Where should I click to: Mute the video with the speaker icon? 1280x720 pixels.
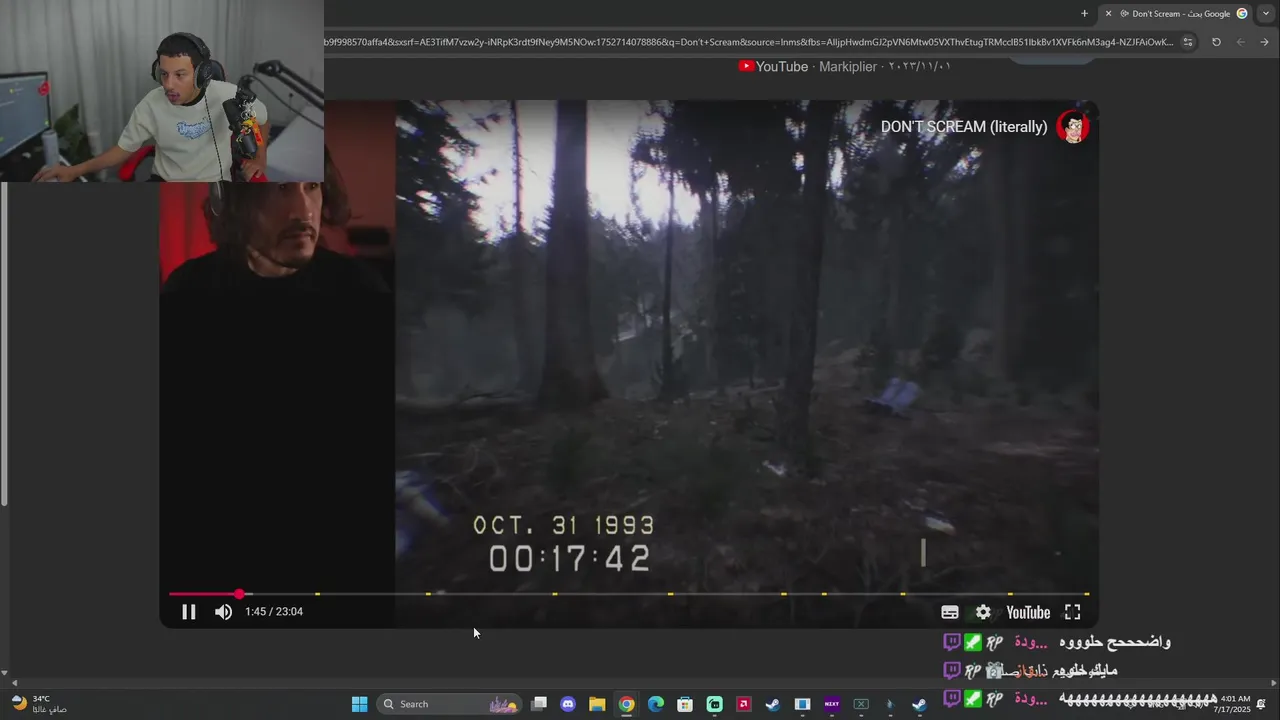223,612
